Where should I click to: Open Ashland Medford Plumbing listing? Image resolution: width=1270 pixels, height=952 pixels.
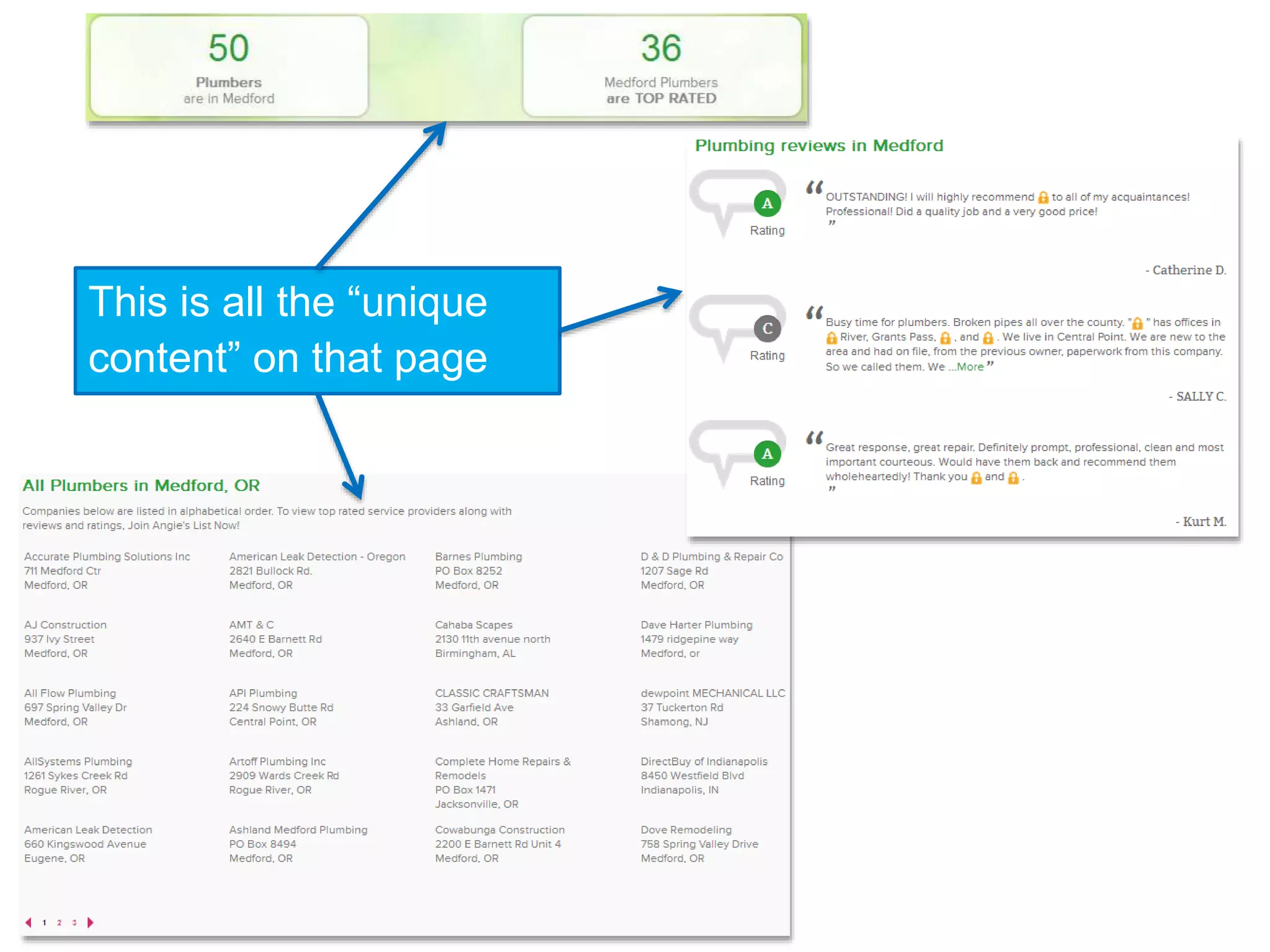click(x=298, y=829)
